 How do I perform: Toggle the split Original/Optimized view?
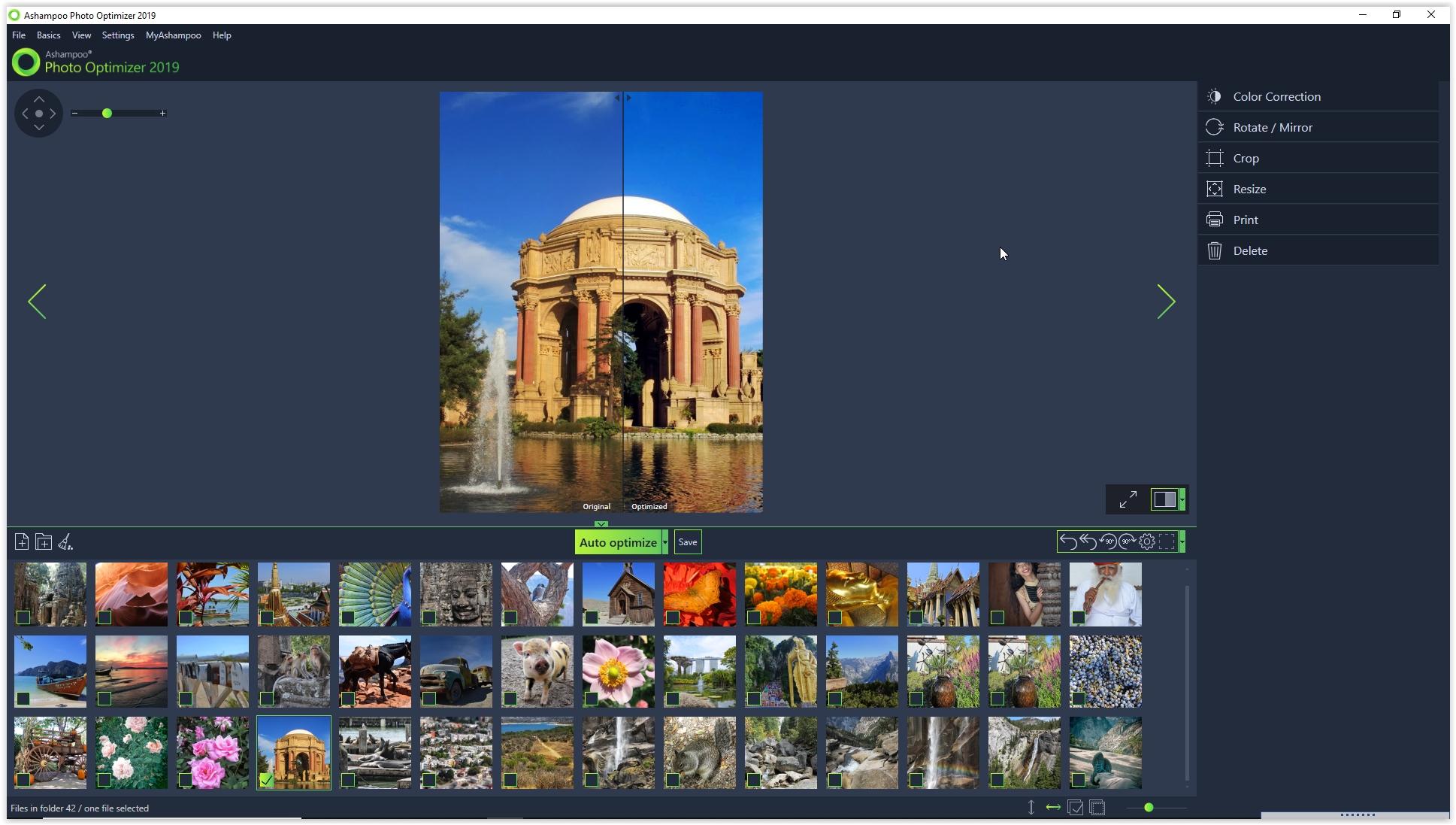(x=1163, y=499)
